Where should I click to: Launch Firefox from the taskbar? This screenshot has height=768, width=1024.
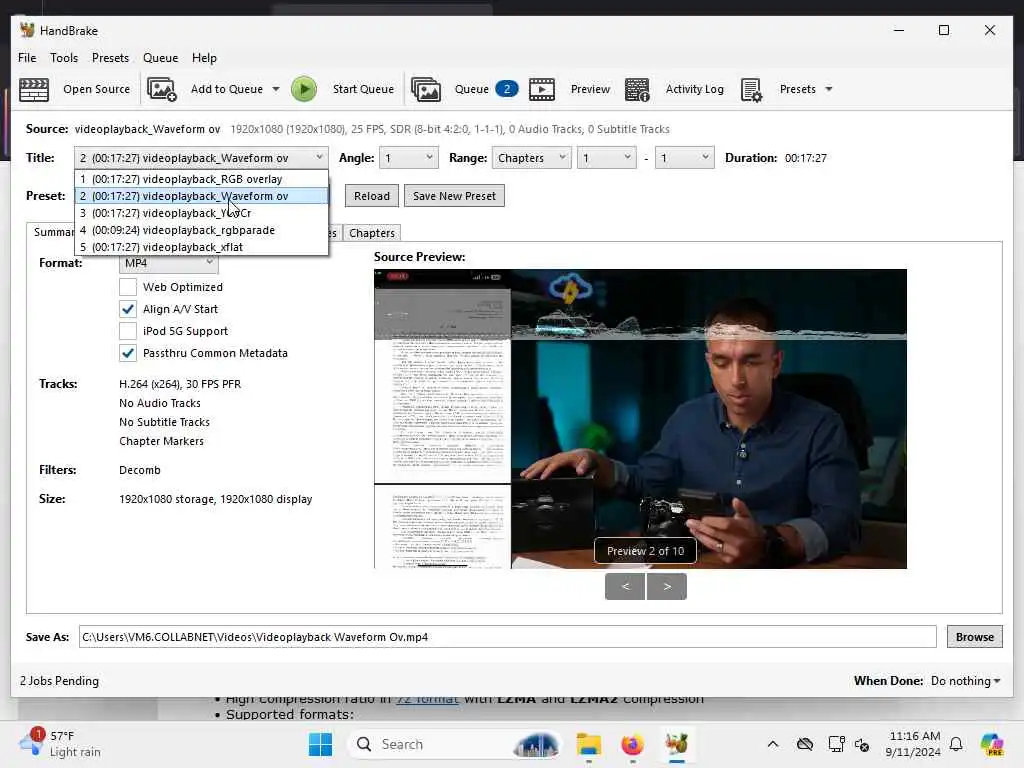[632, 744]
